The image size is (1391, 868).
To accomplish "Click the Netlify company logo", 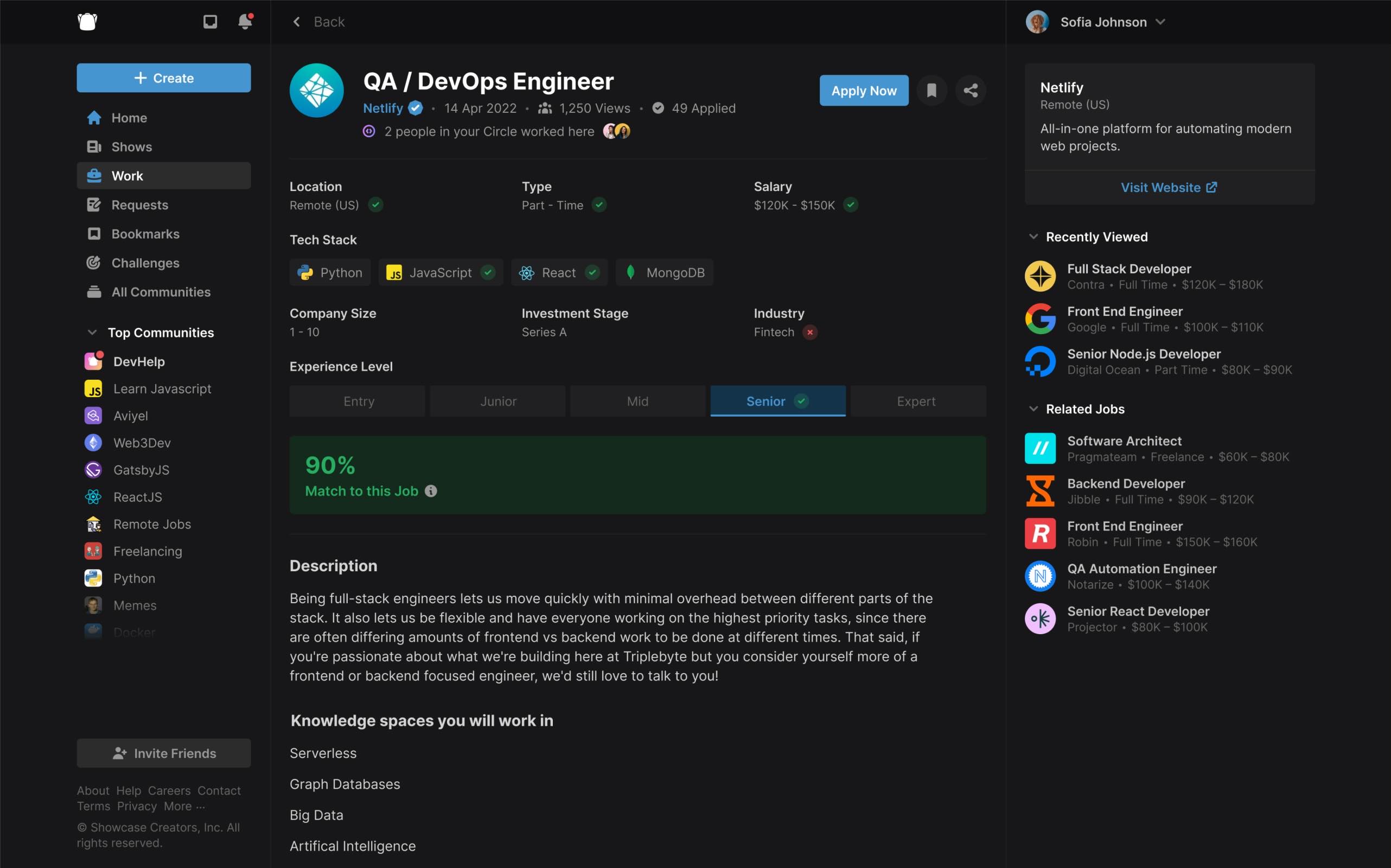I will (x=316, y=91).
